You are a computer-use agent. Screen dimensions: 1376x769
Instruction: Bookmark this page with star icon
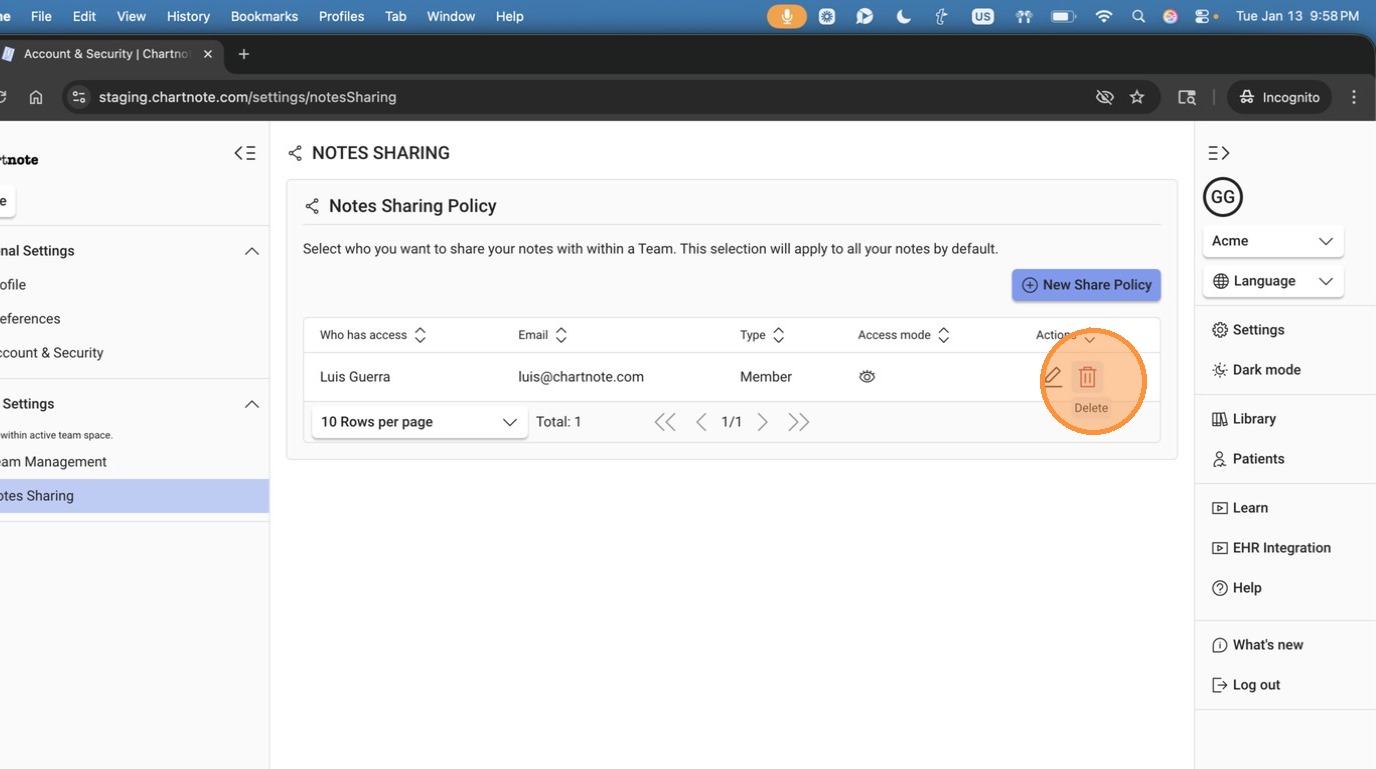tap(1136, 97)
